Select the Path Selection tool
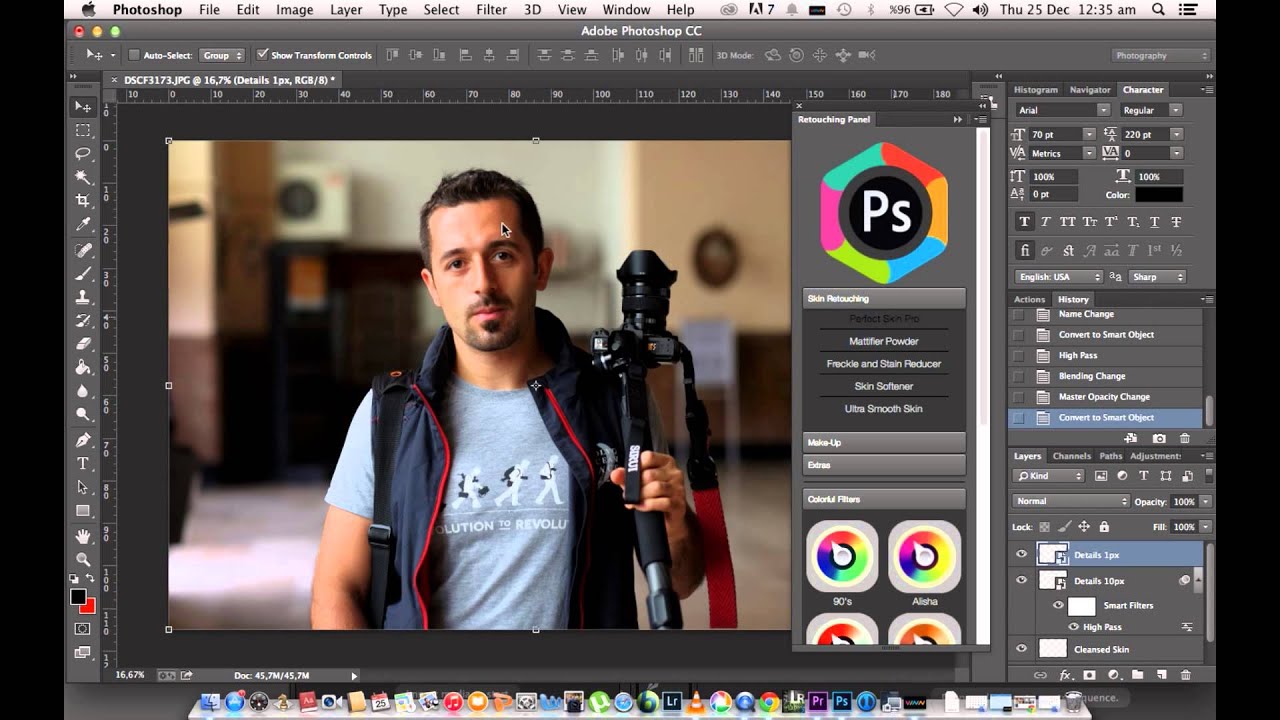 (83, 487)
